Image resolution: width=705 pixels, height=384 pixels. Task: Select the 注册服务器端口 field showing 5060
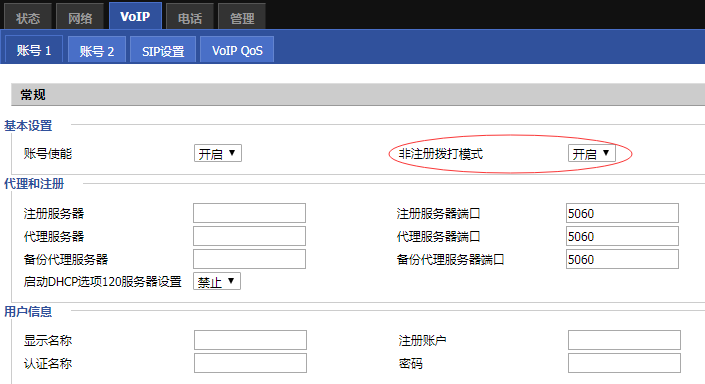(622, 213)
